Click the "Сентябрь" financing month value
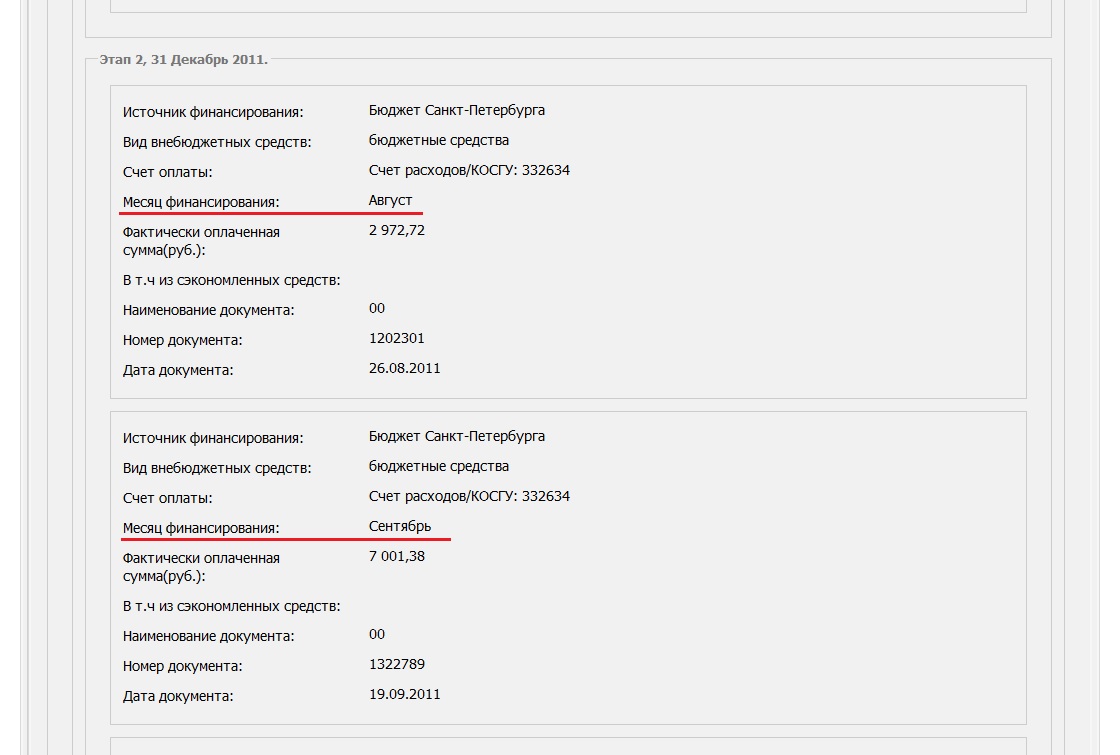Image resolution: width=1120 pixels, height=755 pixels. [x=400, y=526]
